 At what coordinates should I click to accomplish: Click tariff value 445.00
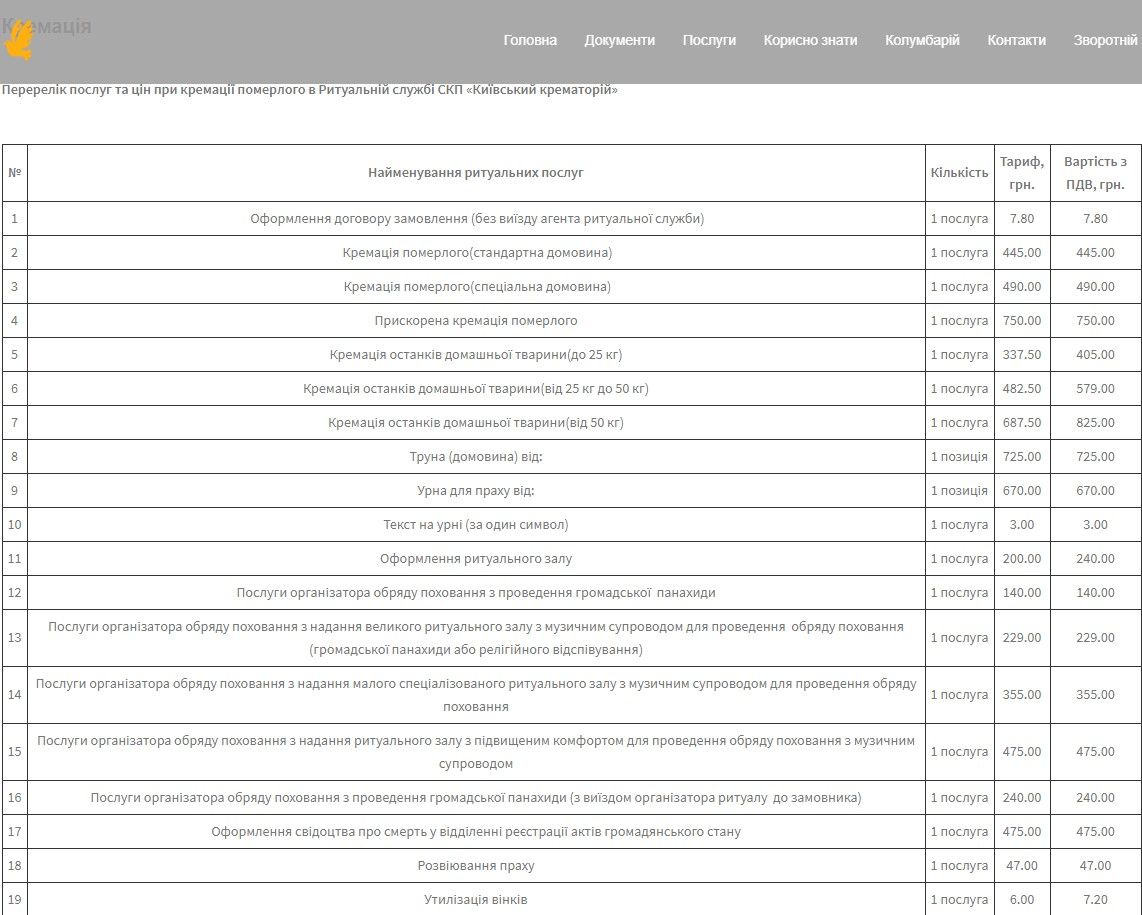click(1022, 253)
